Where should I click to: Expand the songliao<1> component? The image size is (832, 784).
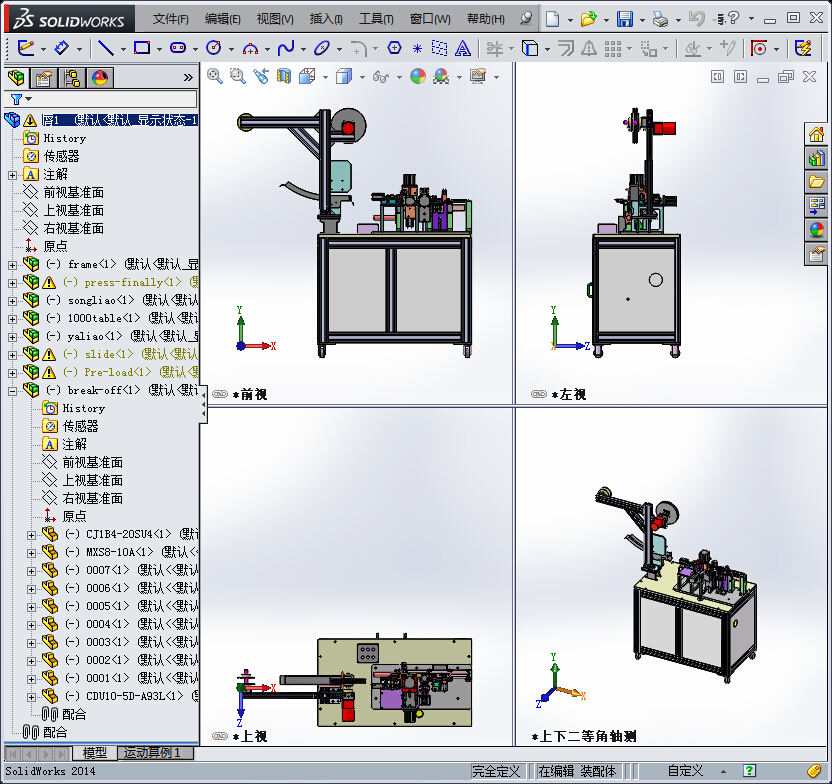click(12, 301)
